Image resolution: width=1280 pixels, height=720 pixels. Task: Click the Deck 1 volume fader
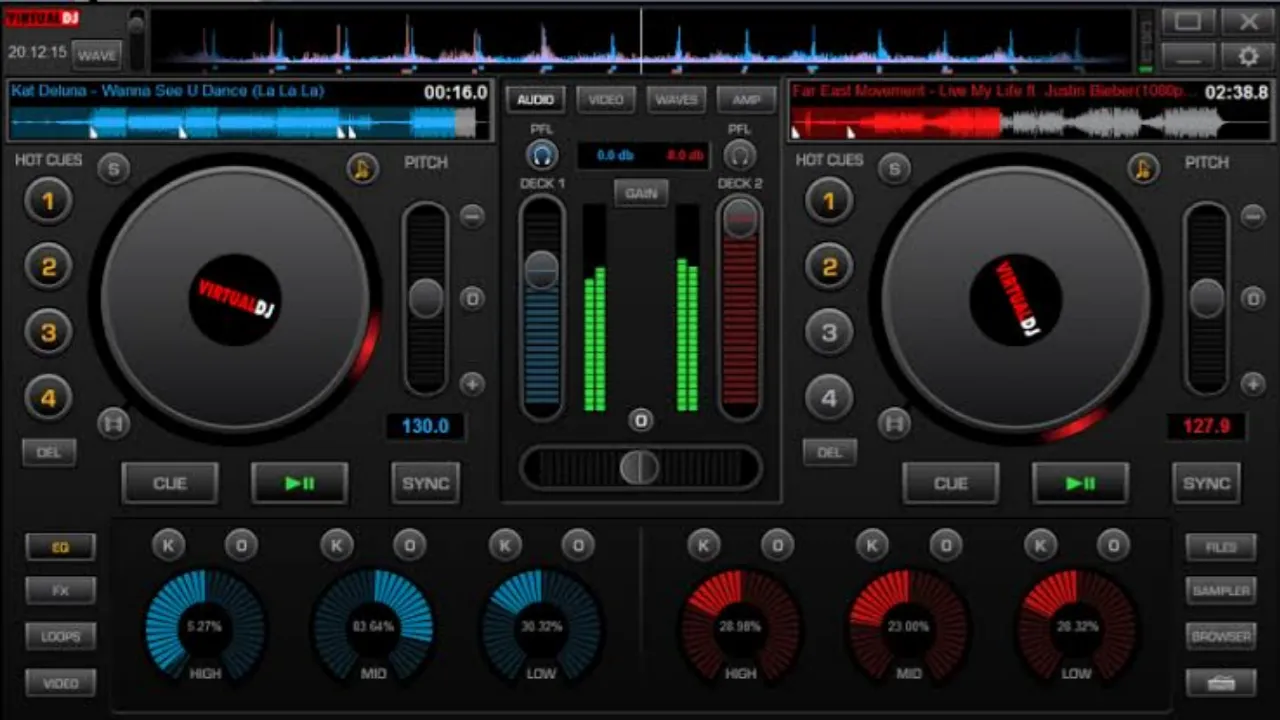542,269
